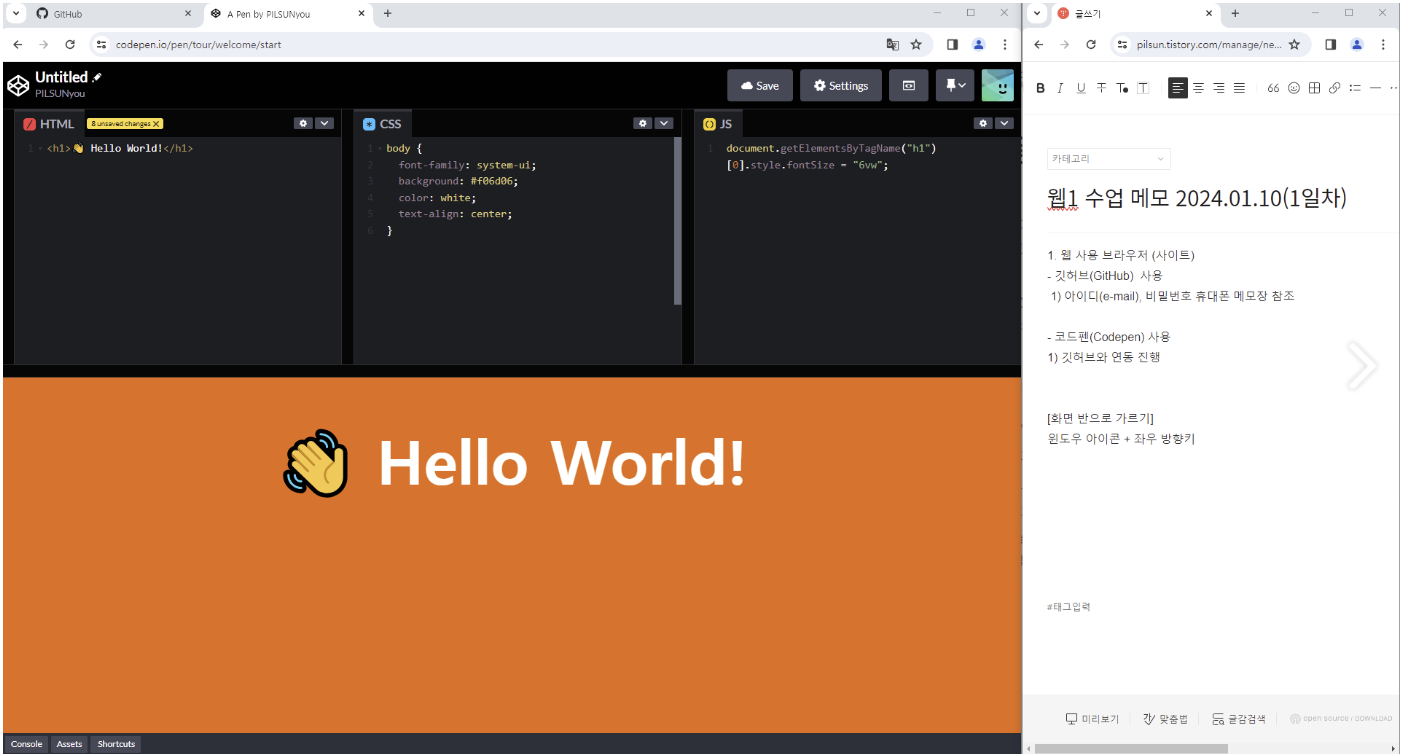This screenshot has width=1402, height=754.
Task: Select align right in Tistory editor
Action: (x=1218, y=88)
